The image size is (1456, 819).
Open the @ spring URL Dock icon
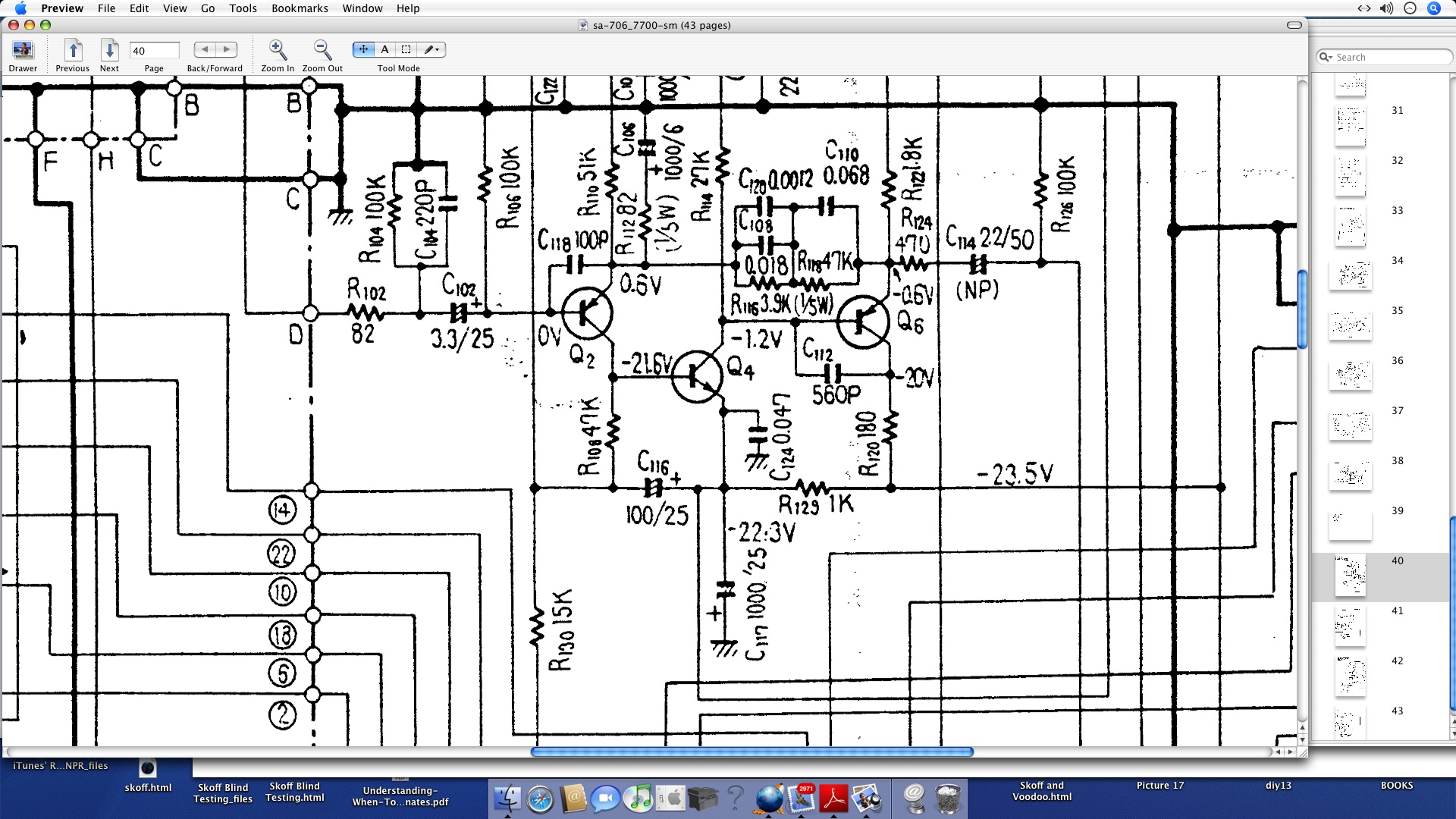click(x=915, y=799)
